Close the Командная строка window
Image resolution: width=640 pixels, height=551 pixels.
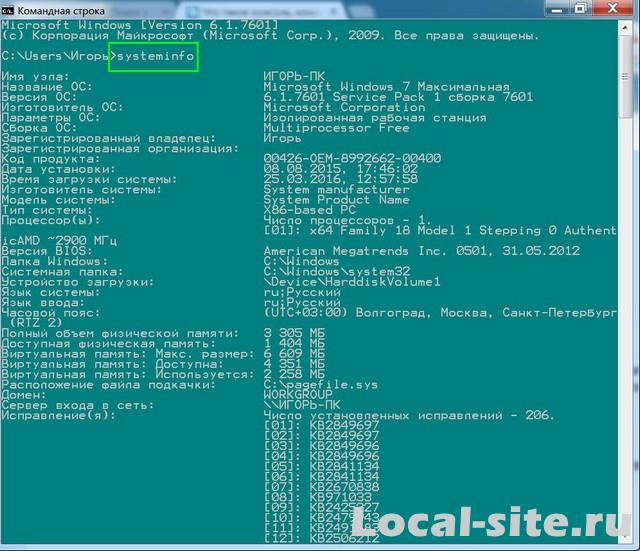coord(613,8)
